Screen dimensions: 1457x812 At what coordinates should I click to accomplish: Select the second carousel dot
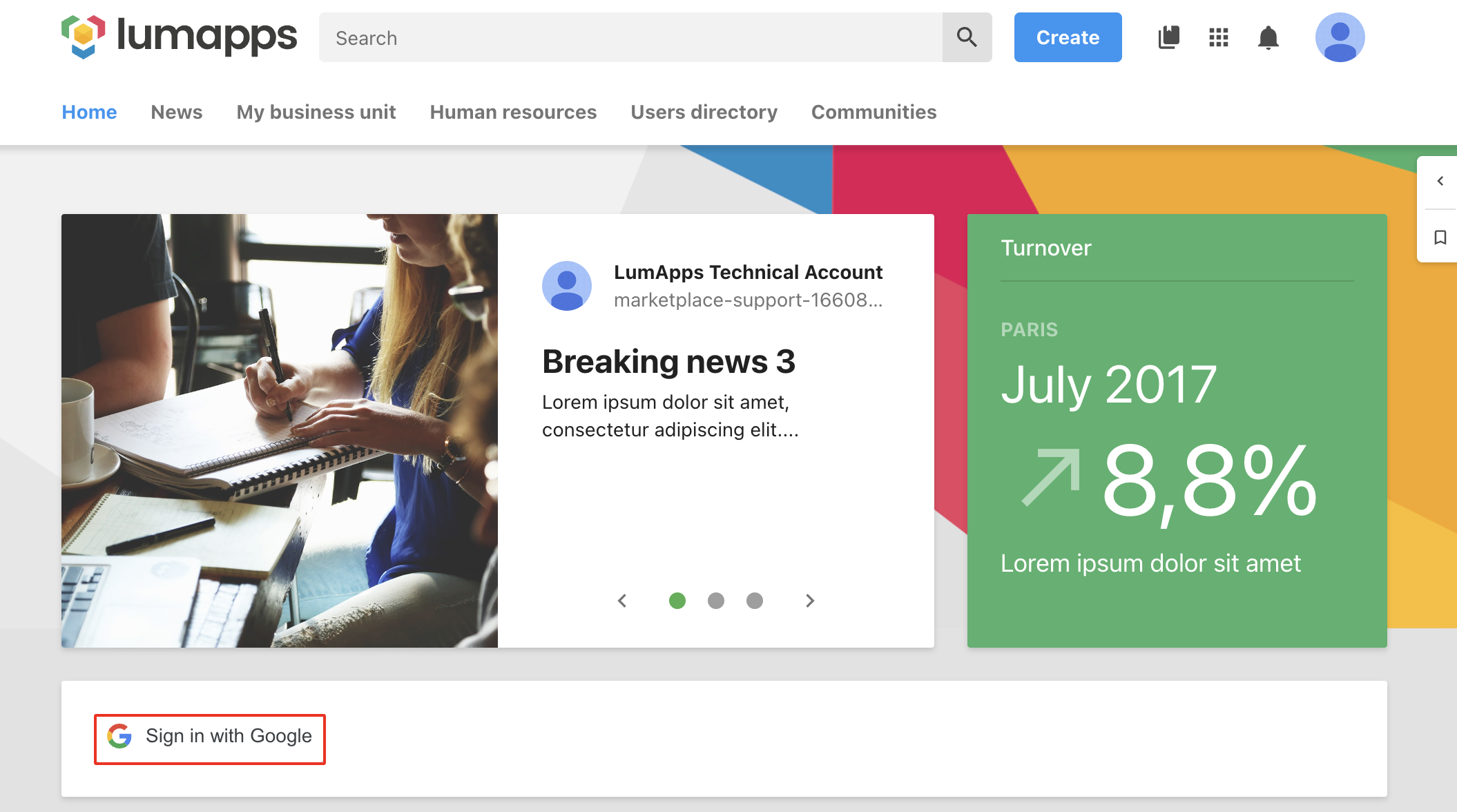click(x=716, y=601)
